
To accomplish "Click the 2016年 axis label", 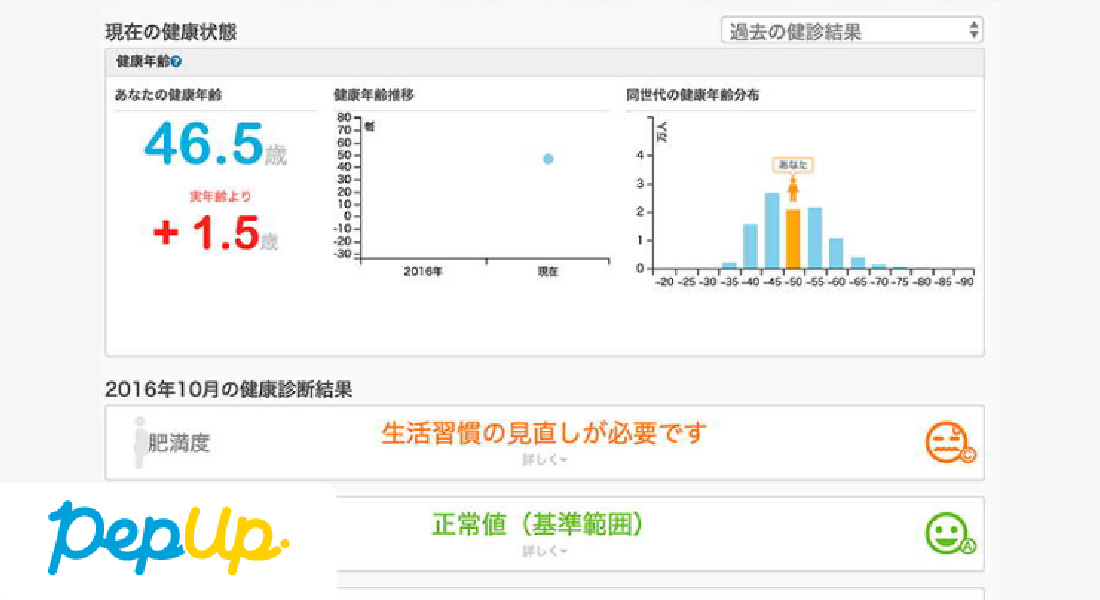I will 422,271.
